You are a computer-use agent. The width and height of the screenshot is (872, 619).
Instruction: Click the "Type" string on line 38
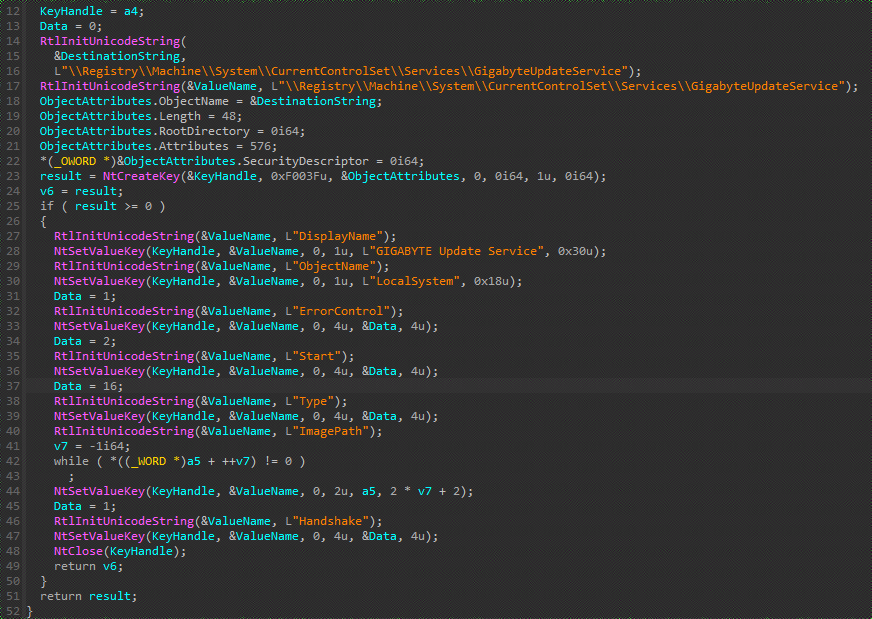click(313, 402)
